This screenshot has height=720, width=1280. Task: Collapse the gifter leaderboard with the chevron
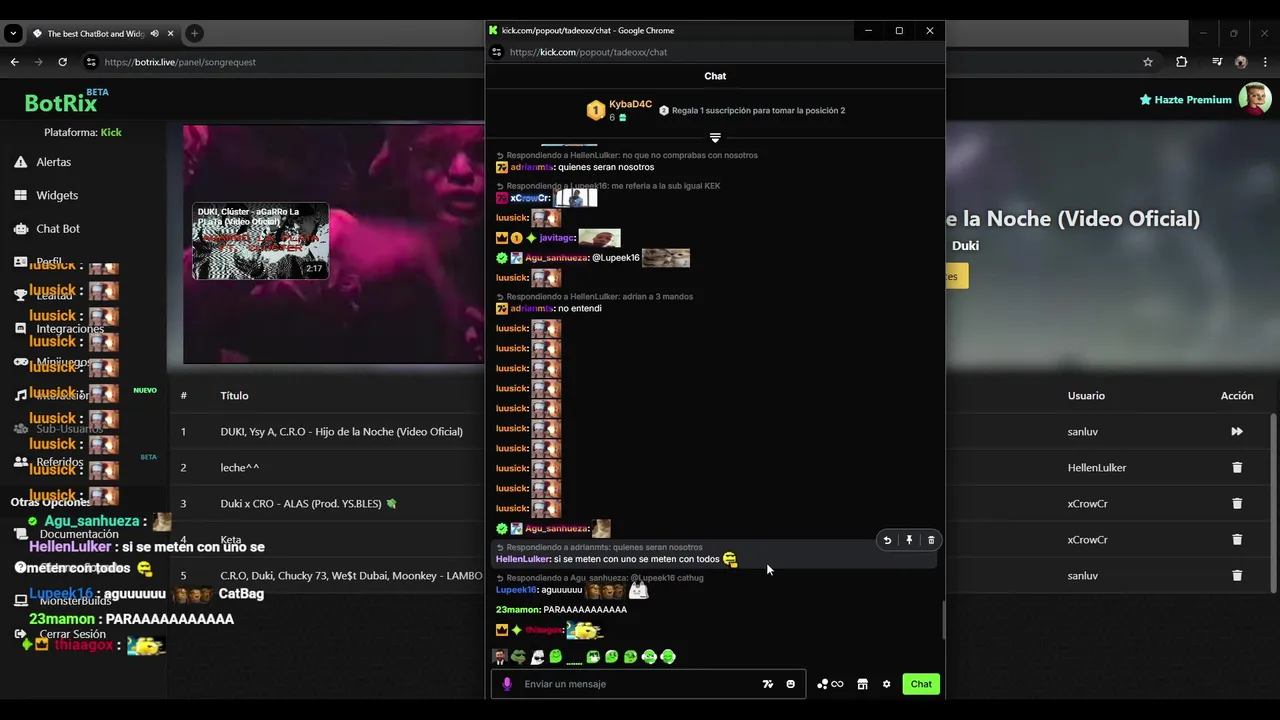coord(715,138)
